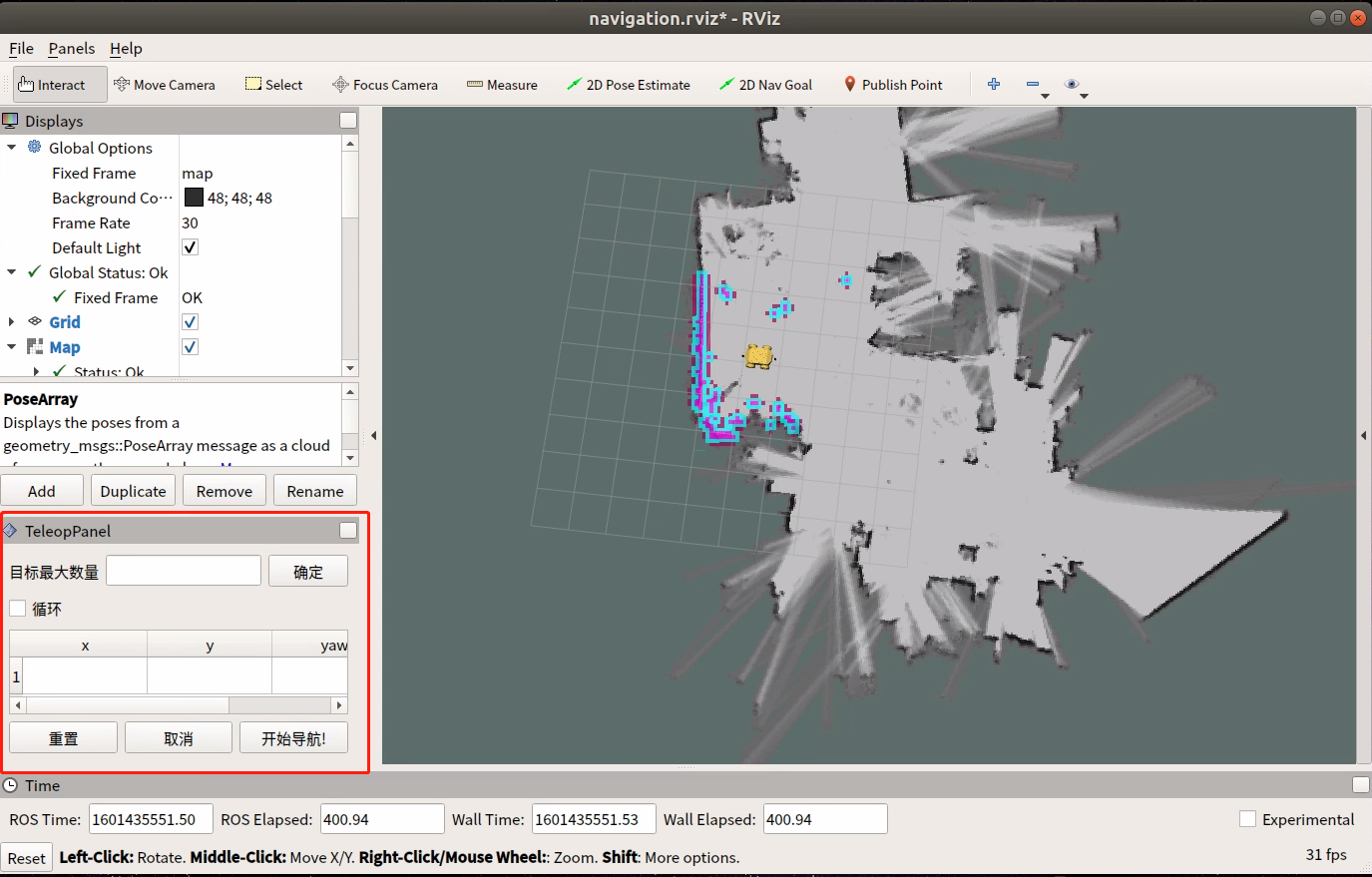Click the blue plus add-tool icon
This screenshot has height=877, width=1372.
point(994,85)
